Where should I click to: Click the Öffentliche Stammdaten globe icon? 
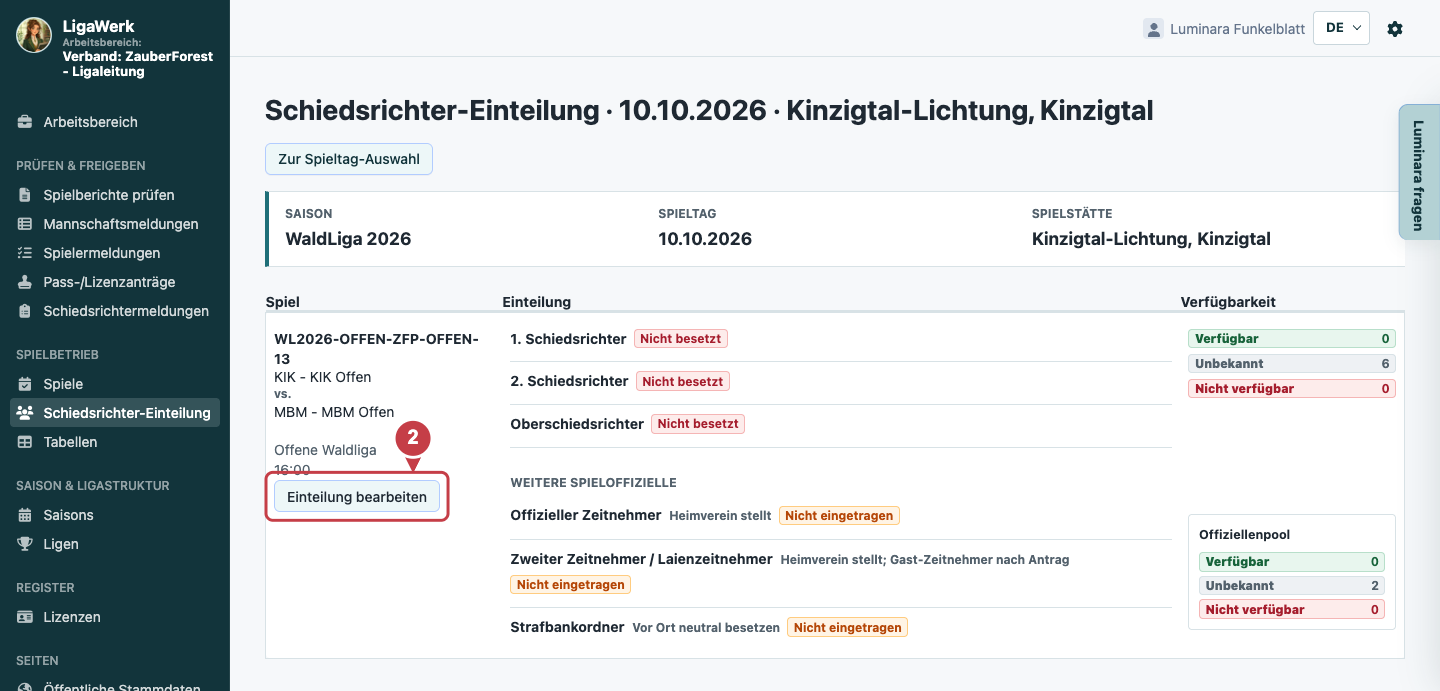tap(25, 689)
